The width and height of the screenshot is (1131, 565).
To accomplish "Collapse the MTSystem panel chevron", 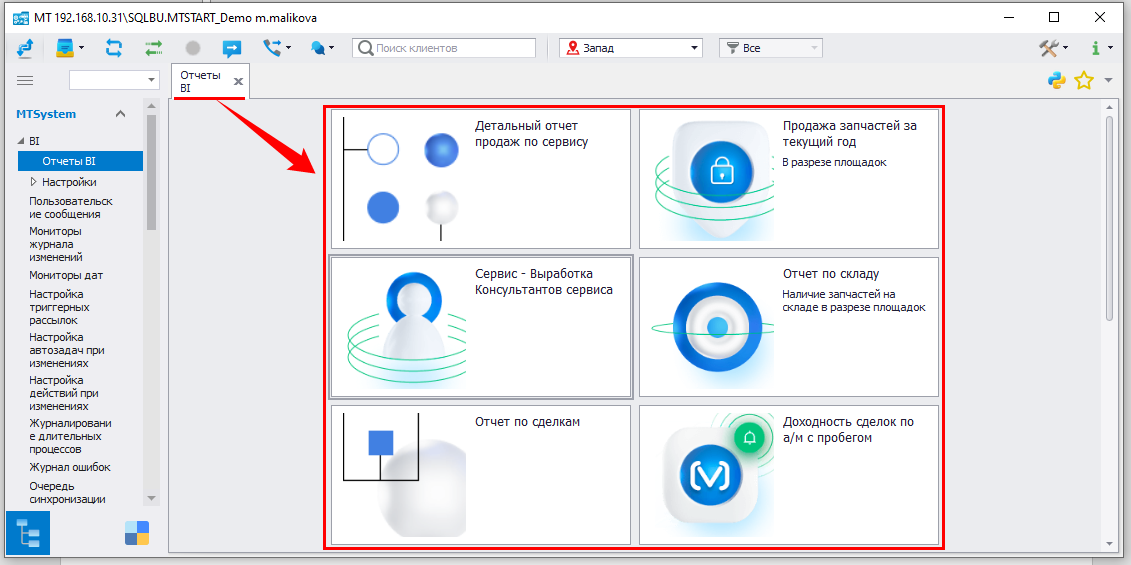I will point(120,114).
